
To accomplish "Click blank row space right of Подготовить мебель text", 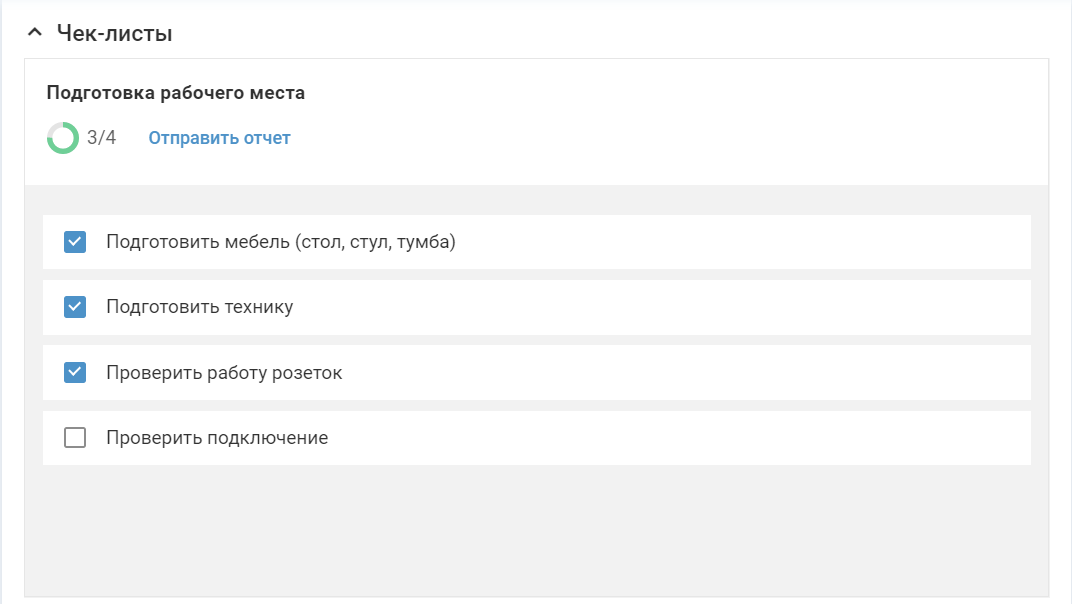I will click(740, 242).
